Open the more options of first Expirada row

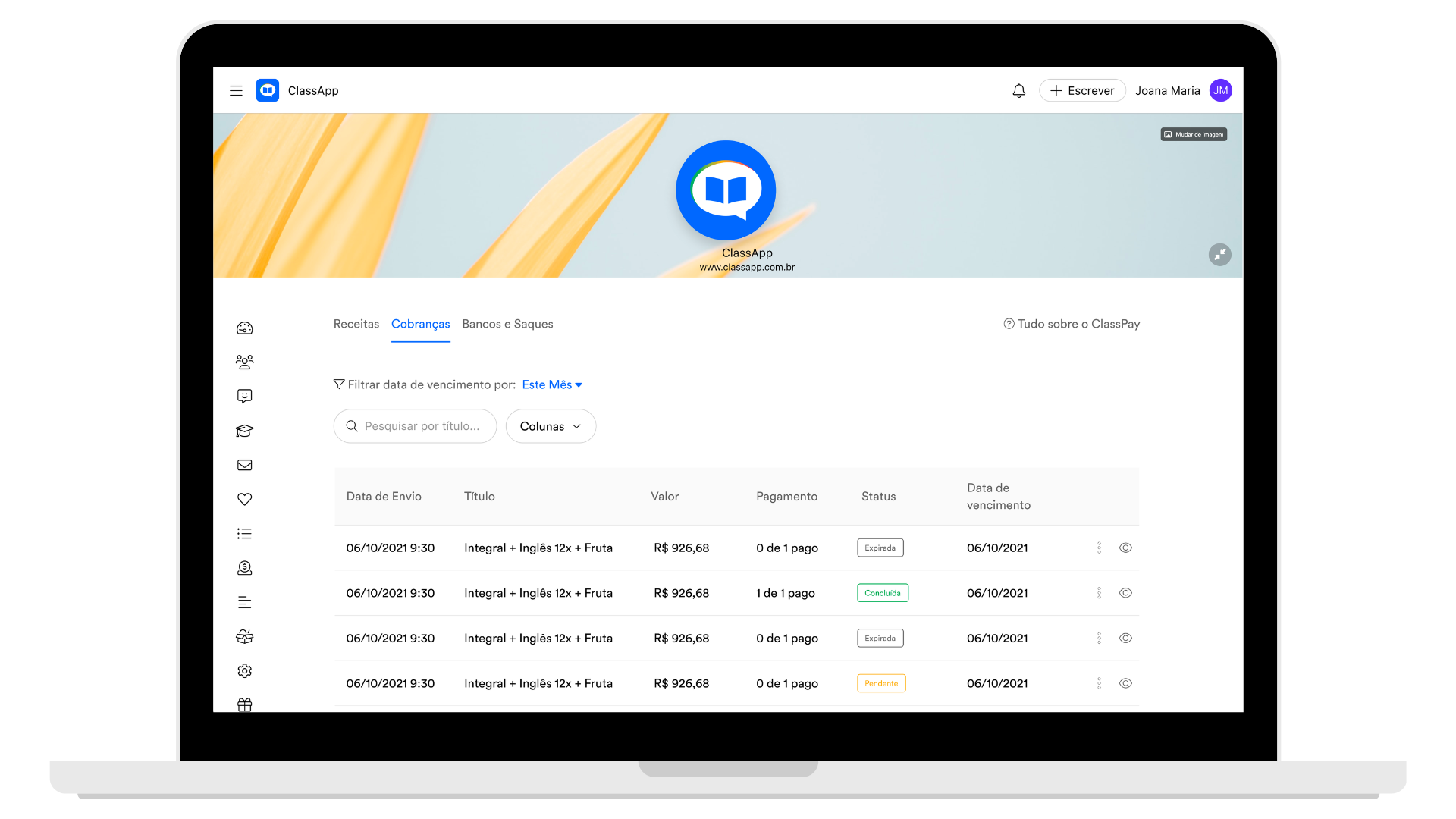point(1099,548)
